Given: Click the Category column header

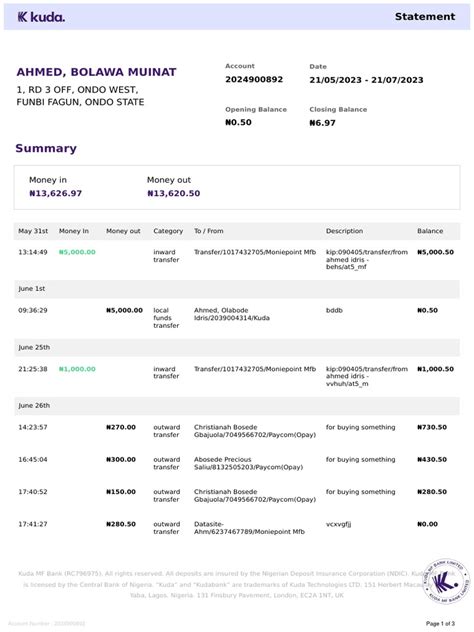Looking at the screenshot, I should (x=168, y=231).
